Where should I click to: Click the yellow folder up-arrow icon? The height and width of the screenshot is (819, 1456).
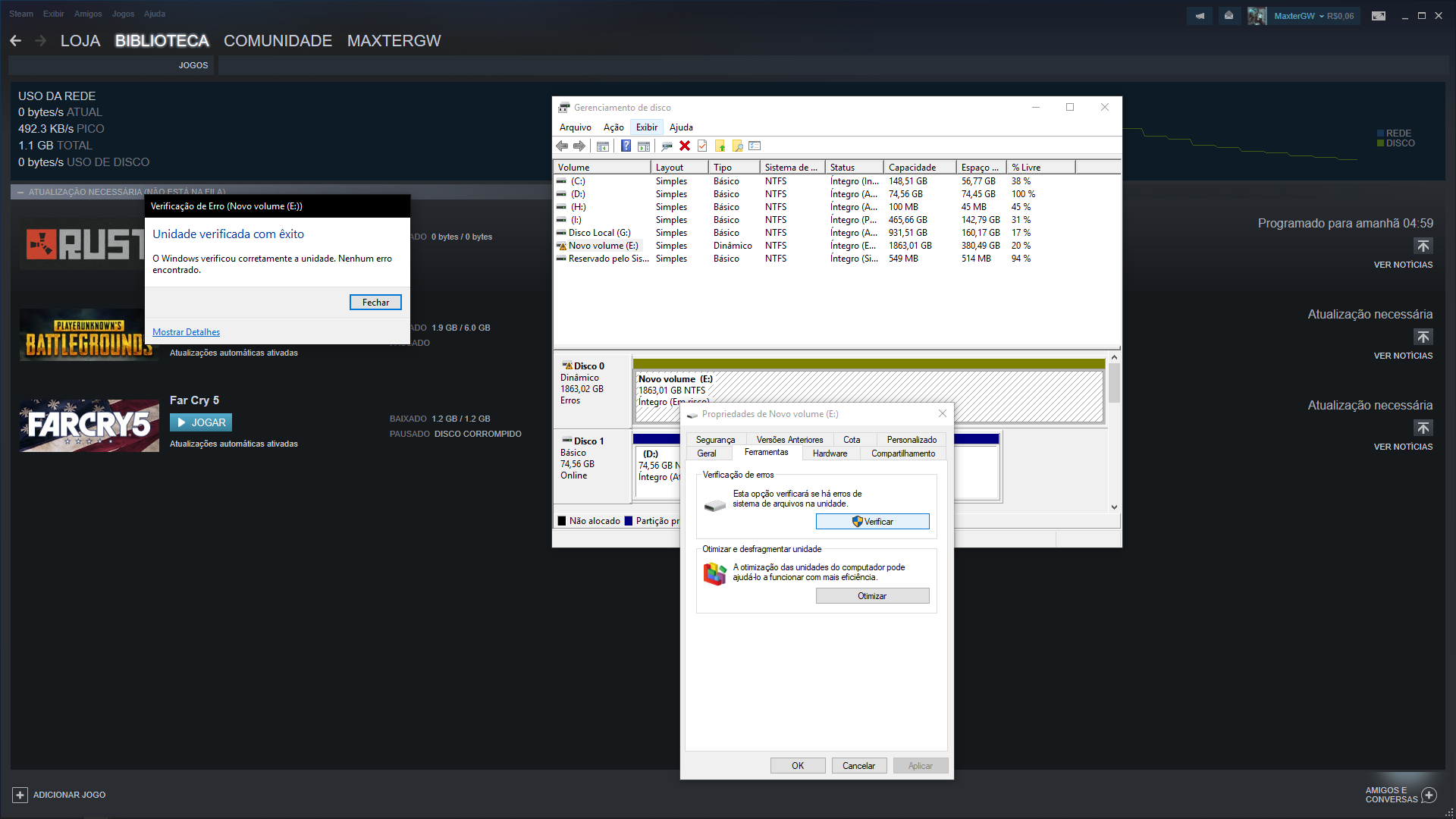[x=720, y=146]
